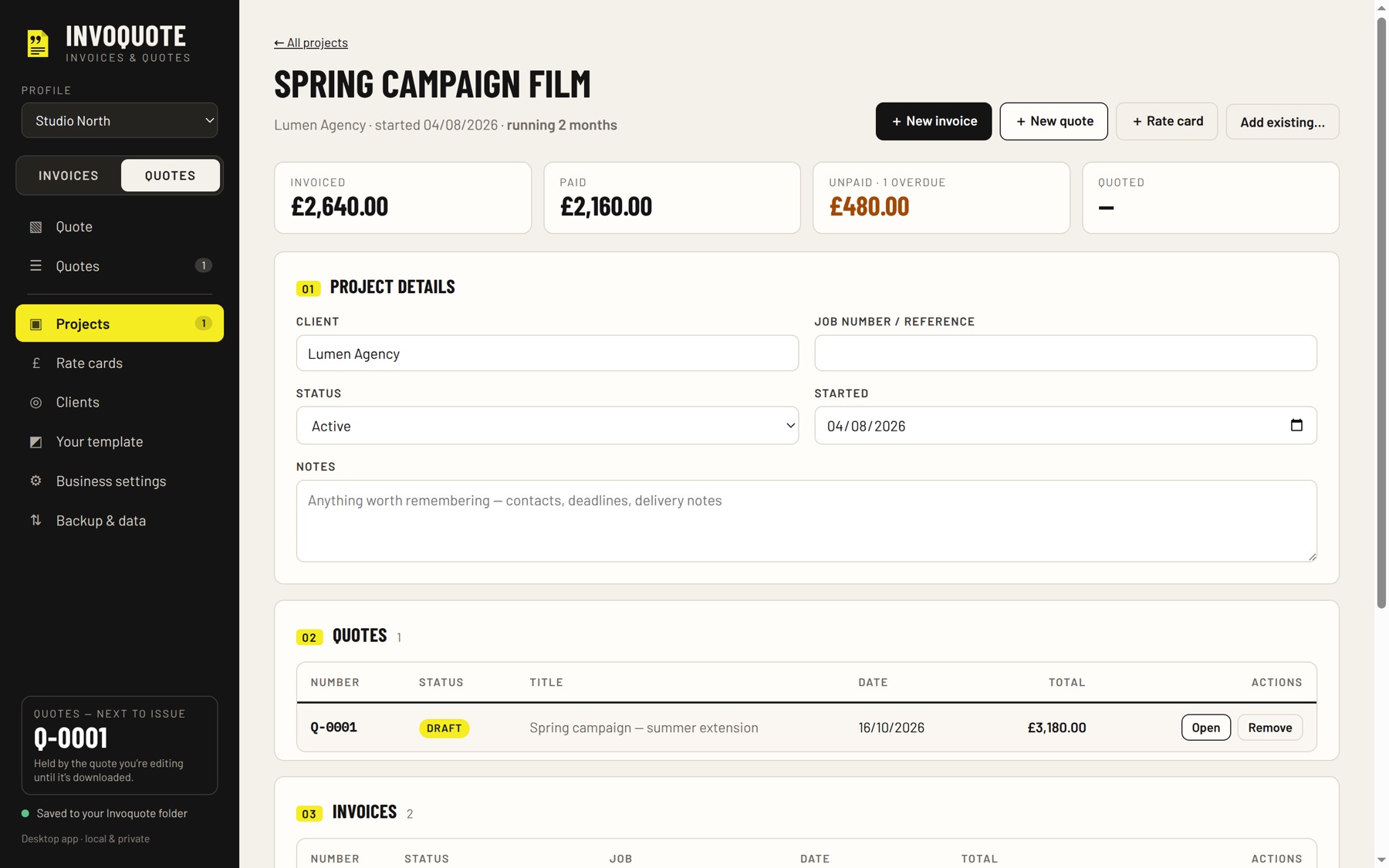Select Projects in the sidebar

pyautogui.click(x=120, y=323)
